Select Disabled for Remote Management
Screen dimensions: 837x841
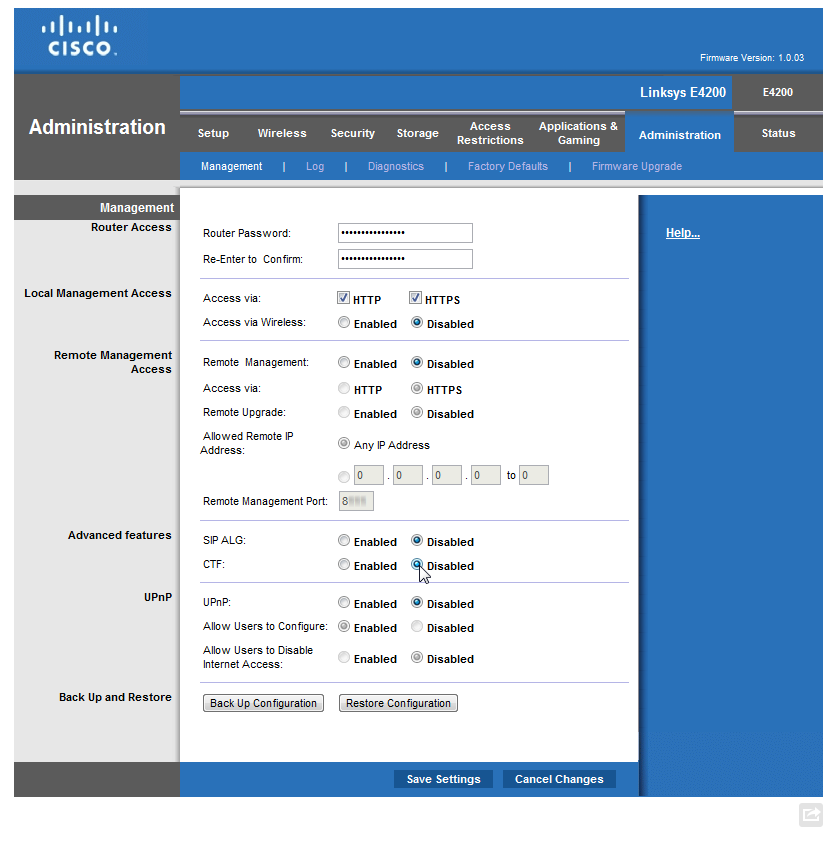pyautogui.click(x=417, y=363)
